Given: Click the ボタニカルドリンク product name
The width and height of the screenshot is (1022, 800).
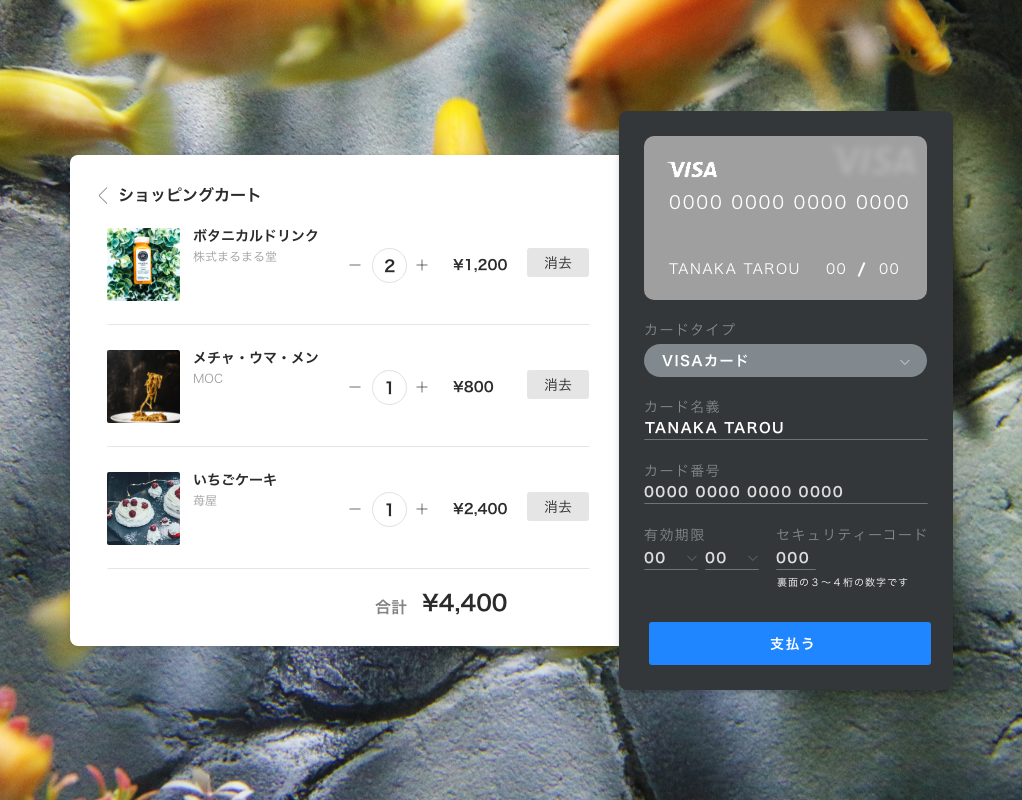Looking at the screenshot, I should click(256, 235).
